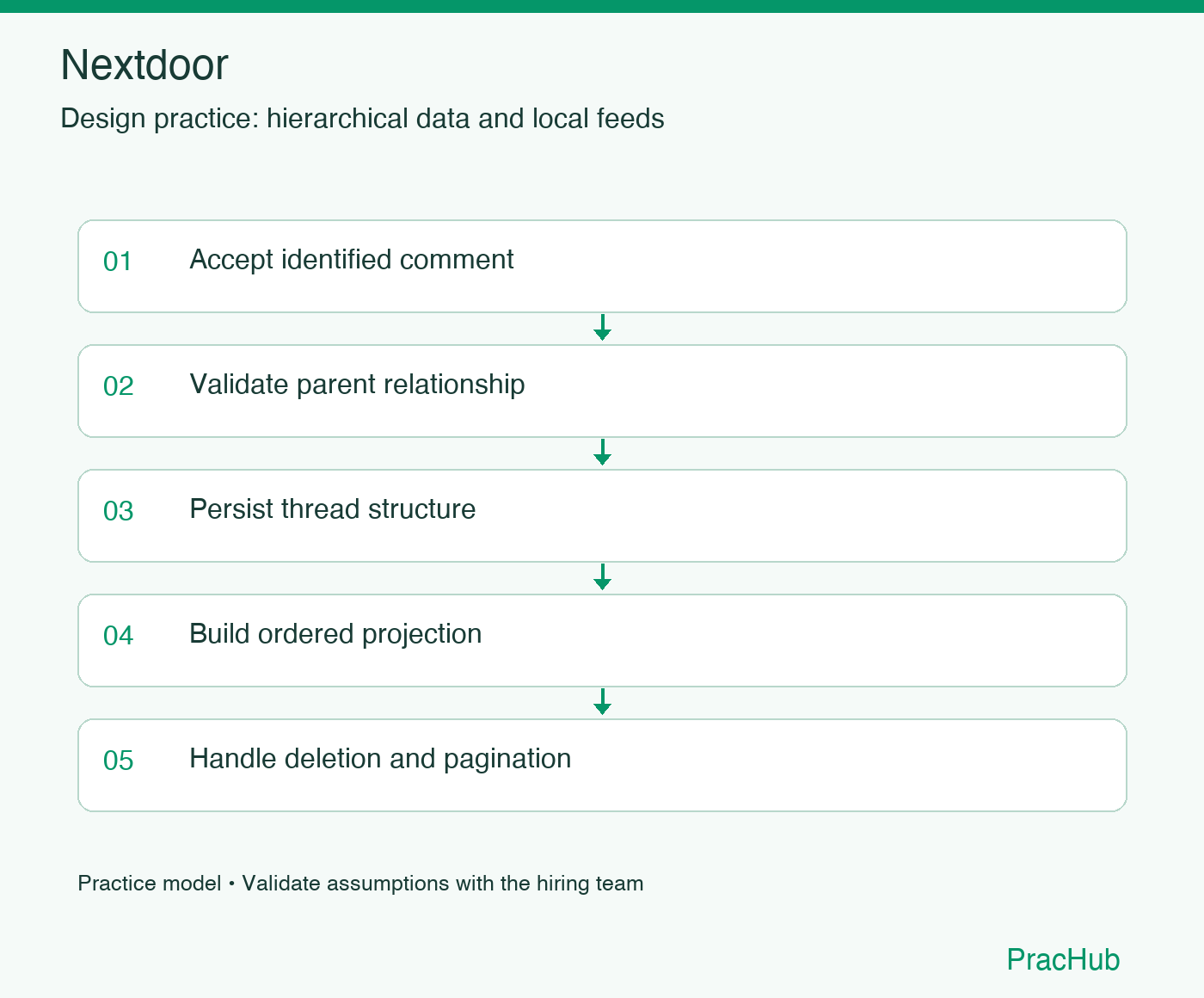Select "Persist thread structure" step text
The image size is (1204, 998).
coord(333,509)
